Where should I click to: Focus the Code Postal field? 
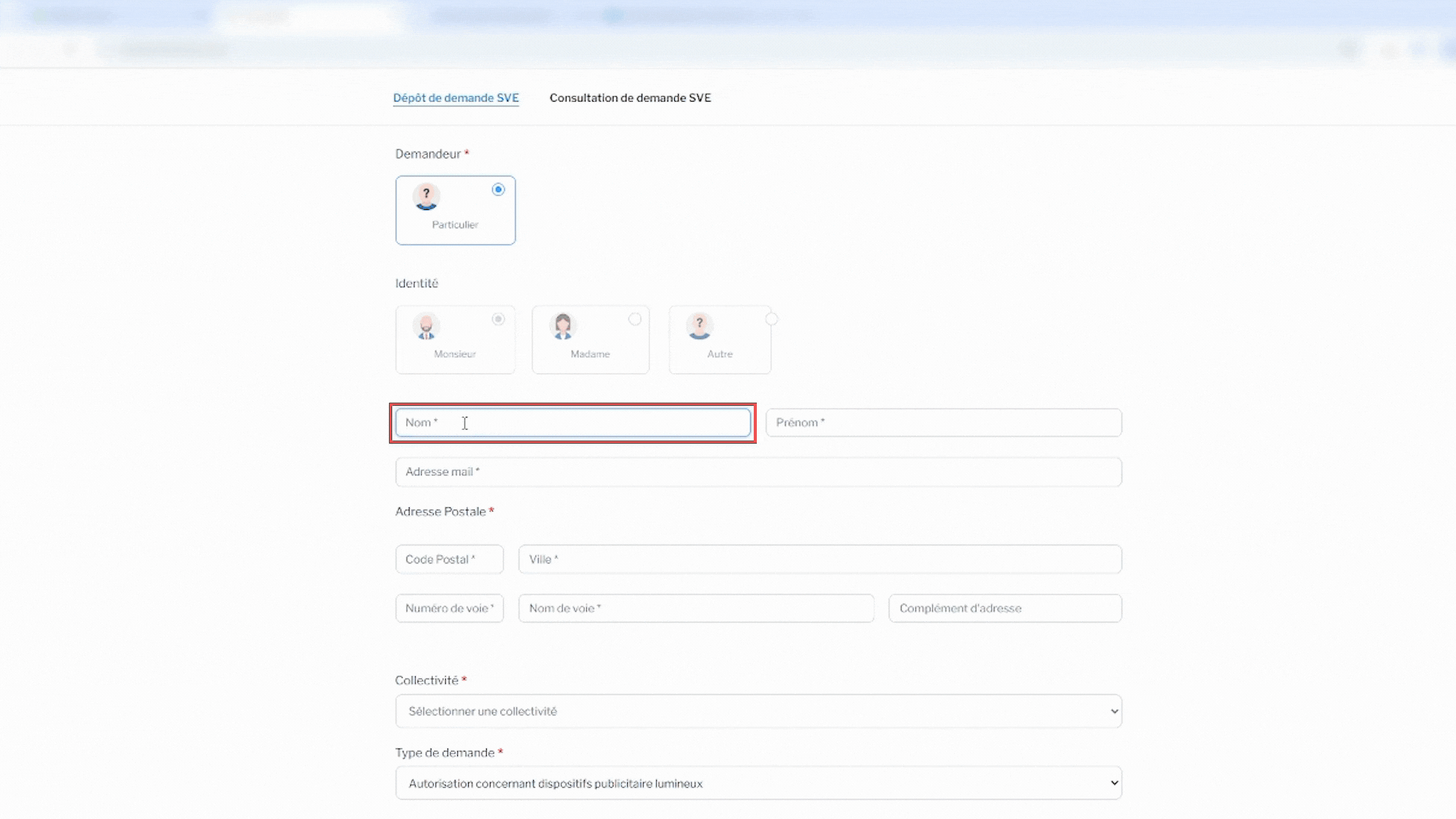(x=449, y=560)
